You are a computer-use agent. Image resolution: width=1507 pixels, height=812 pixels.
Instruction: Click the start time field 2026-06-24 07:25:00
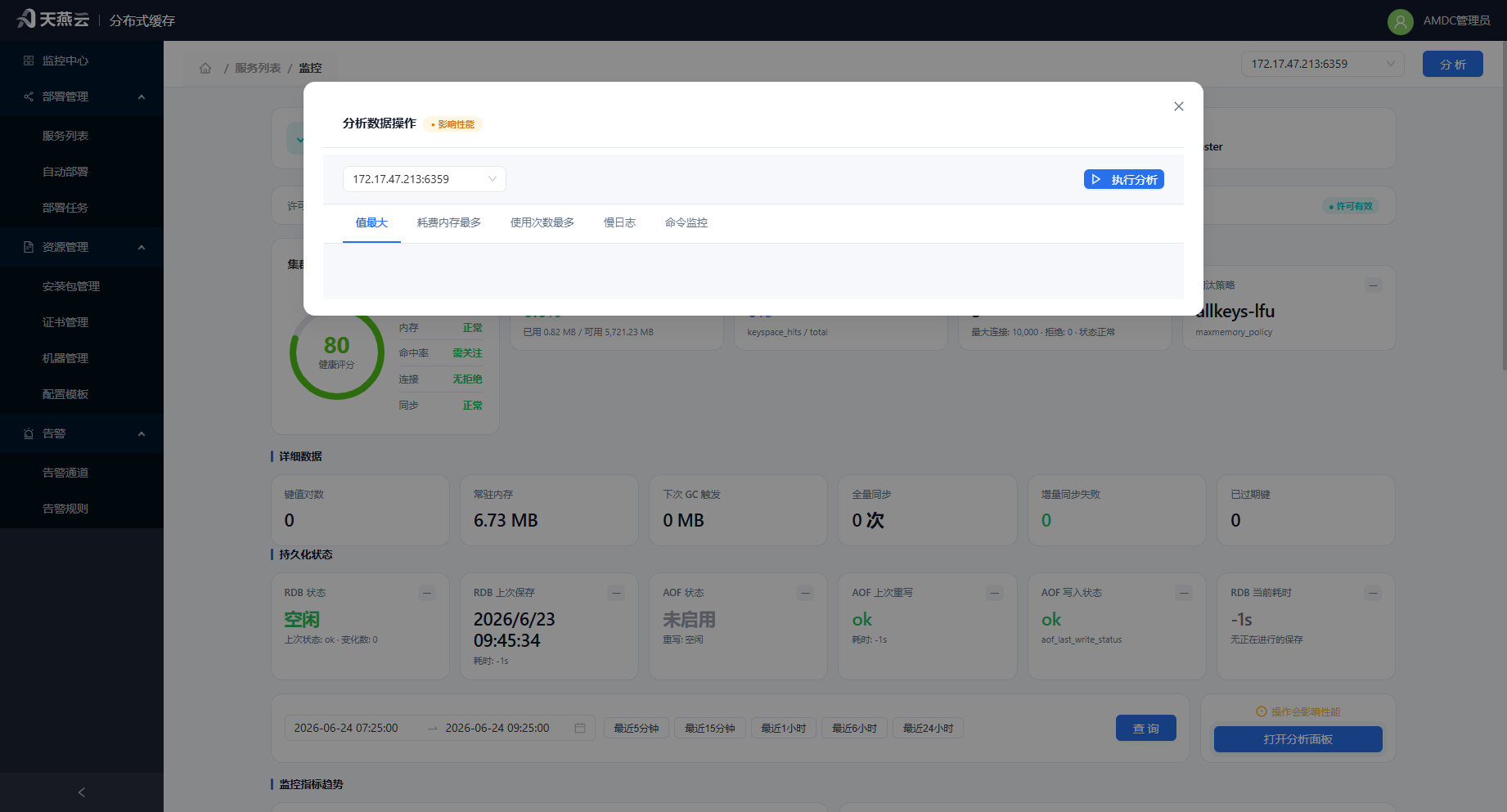click(346, 728)
